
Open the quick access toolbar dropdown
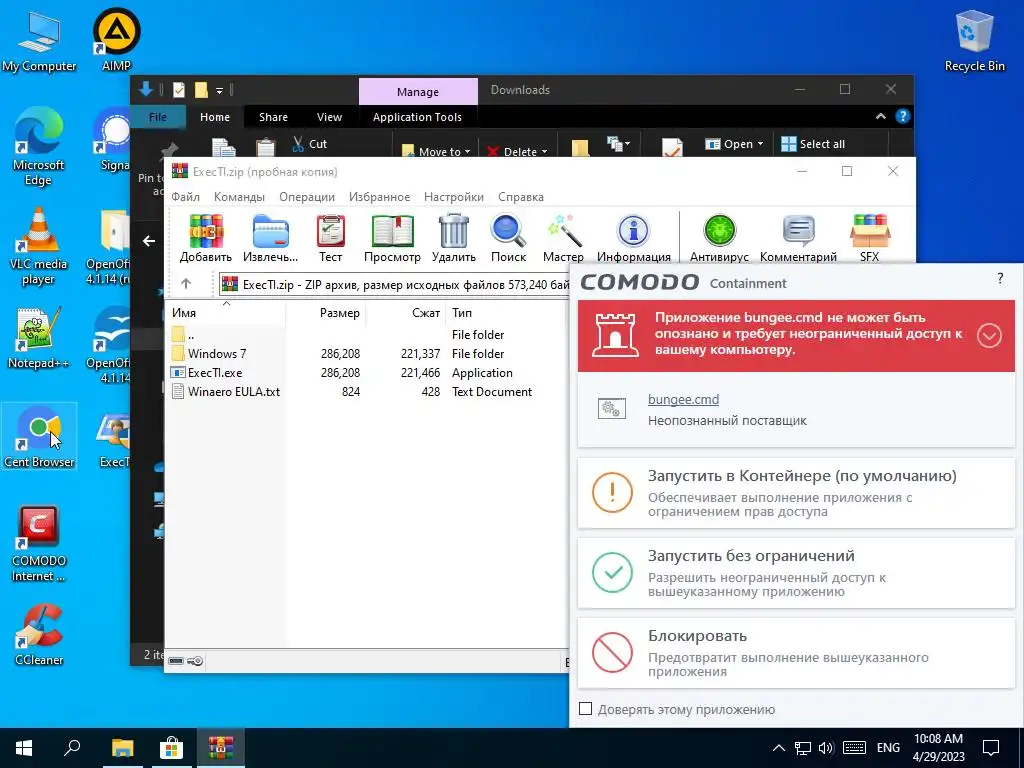219,90
